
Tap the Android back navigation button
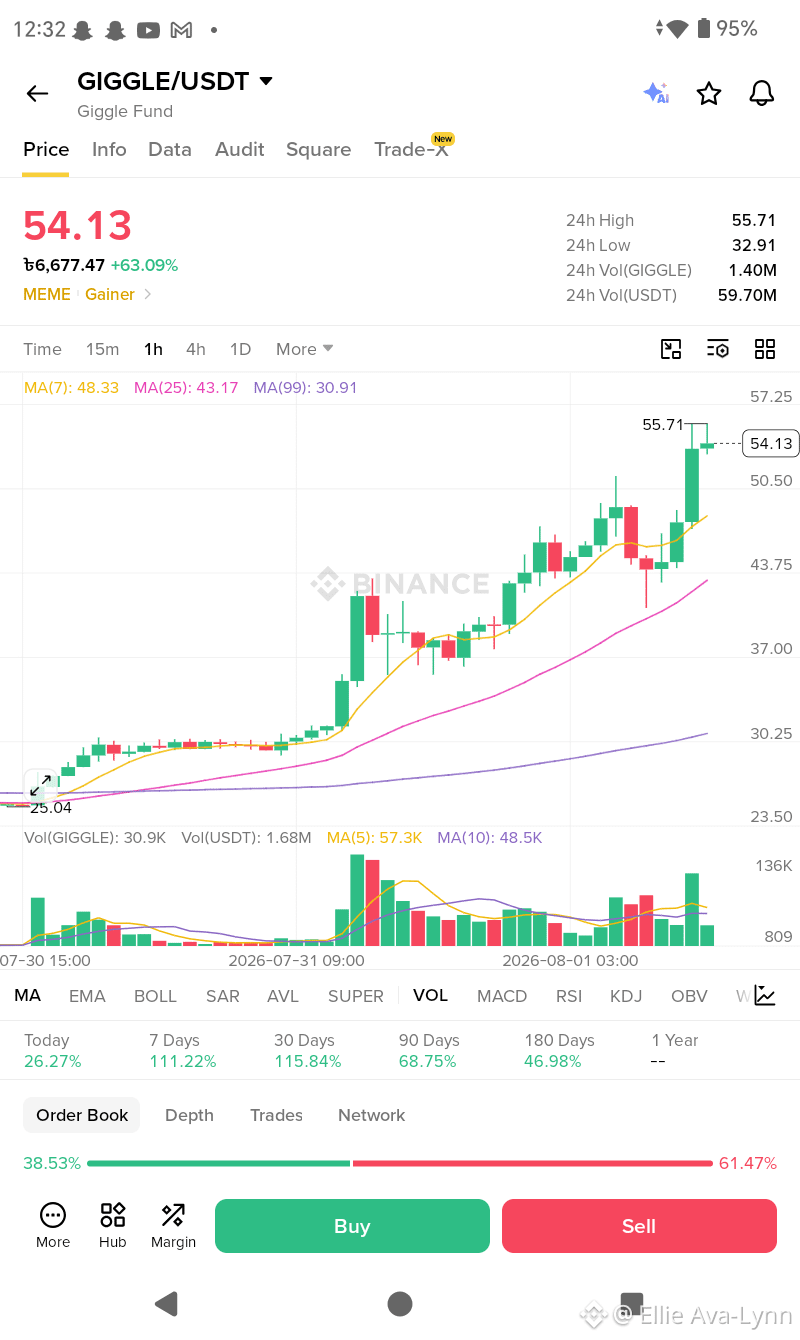point(166,1303)
